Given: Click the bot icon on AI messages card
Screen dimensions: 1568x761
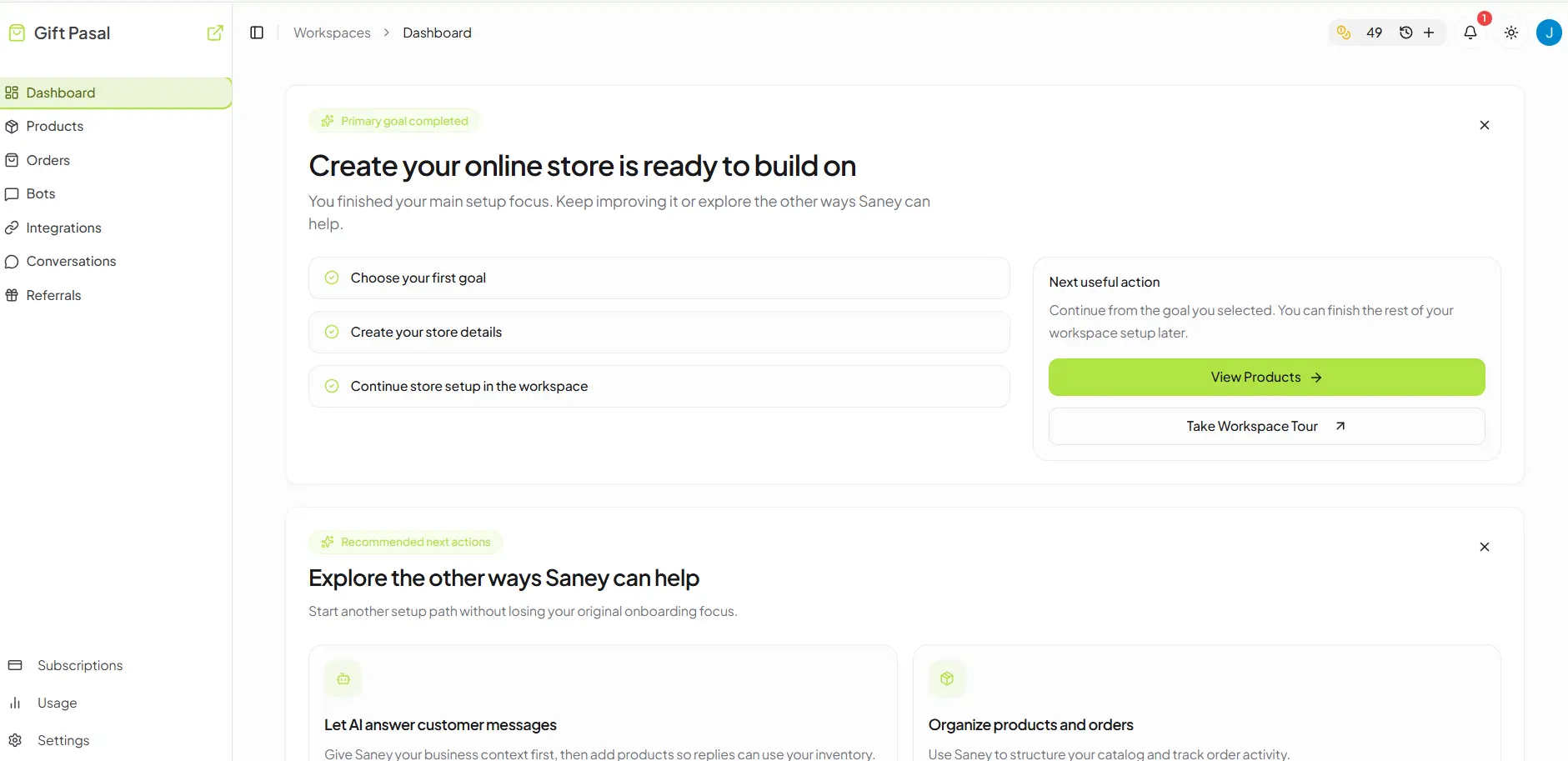Looking at the screenshot, I should tap(343, 679).
